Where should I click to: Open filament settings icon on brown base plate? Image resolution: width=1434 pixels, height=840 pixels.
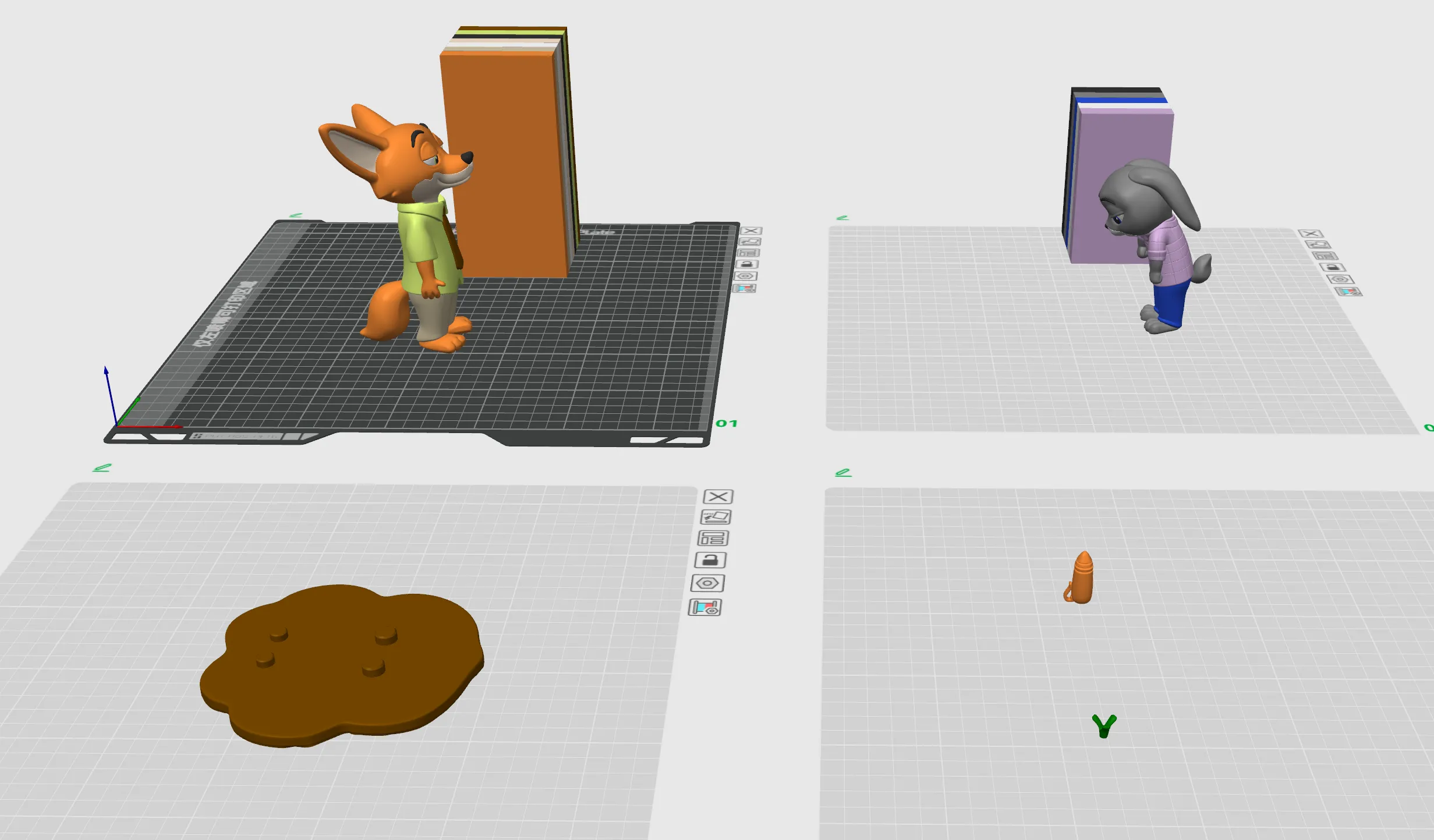(705, 608)
